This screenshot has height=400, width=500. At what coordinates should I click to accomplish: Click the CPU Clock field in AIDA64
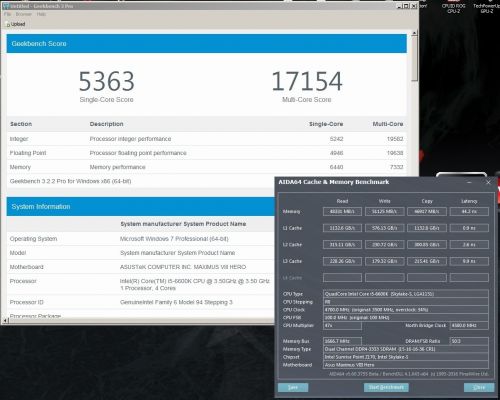click(x=406, y=310)
